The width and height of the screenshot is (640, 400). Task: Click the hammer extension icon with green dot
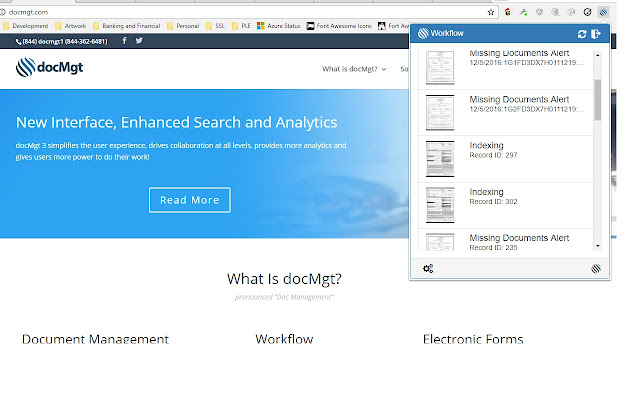[x=523, y=12]
